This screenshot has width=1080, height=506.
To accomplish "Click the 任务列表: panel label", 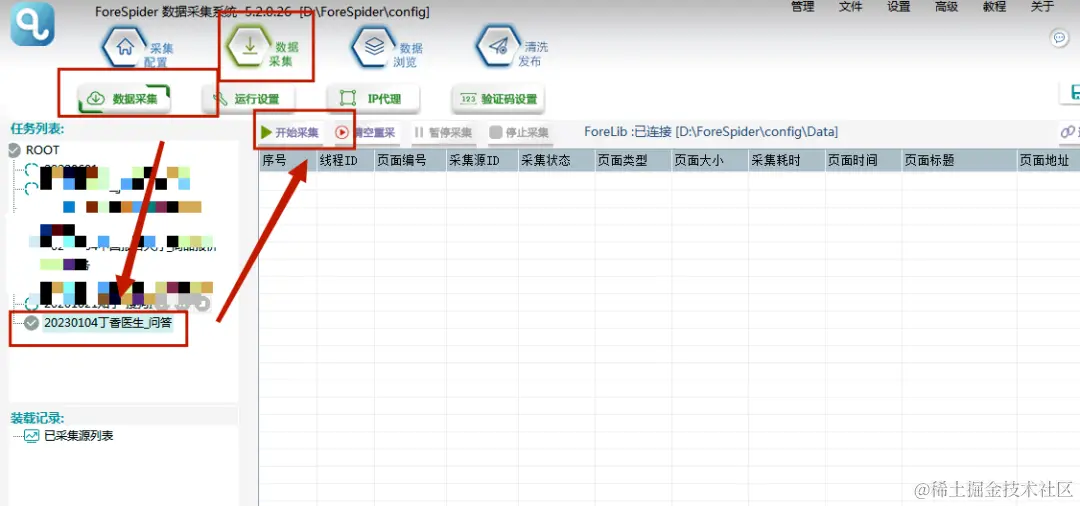I will tap(37, 128).
